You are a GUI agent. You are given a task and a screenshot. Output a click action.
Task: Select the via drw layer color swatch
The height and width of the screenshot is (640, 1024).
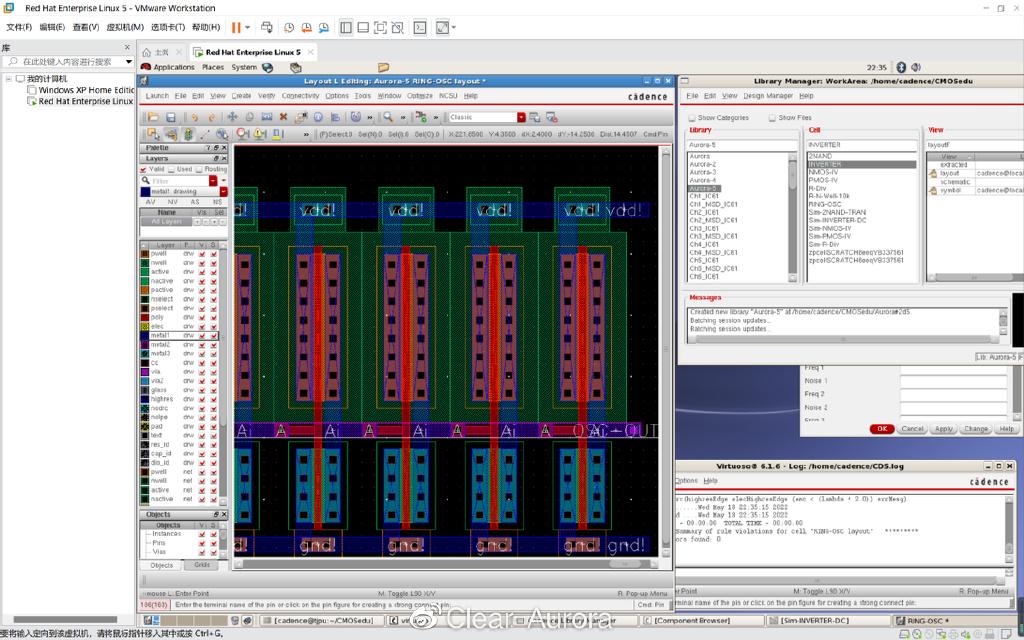145,372
